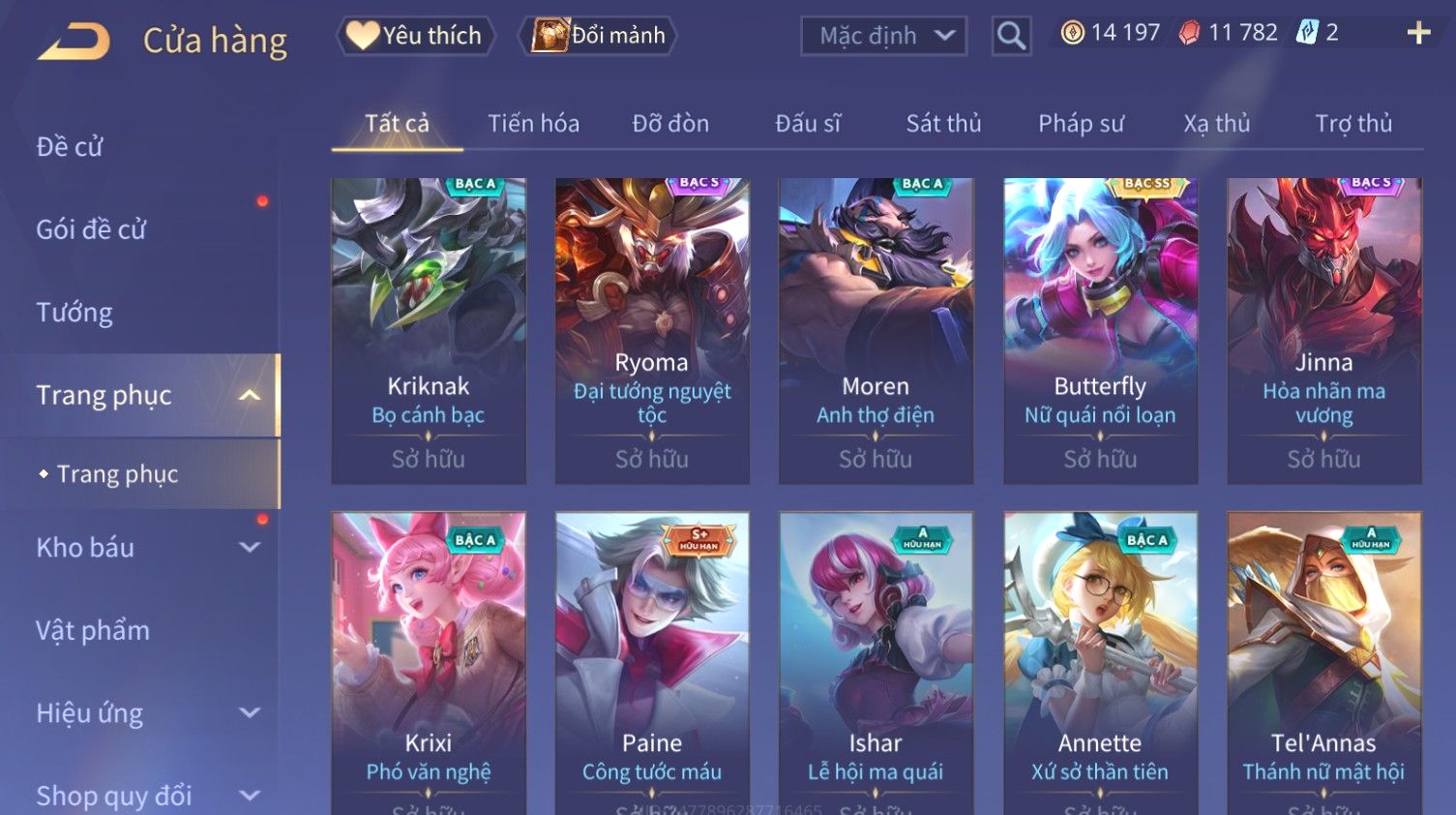The image size is (1456, 815).
Task: Click the plus icon to add currency
Action: click(1418, 34)
